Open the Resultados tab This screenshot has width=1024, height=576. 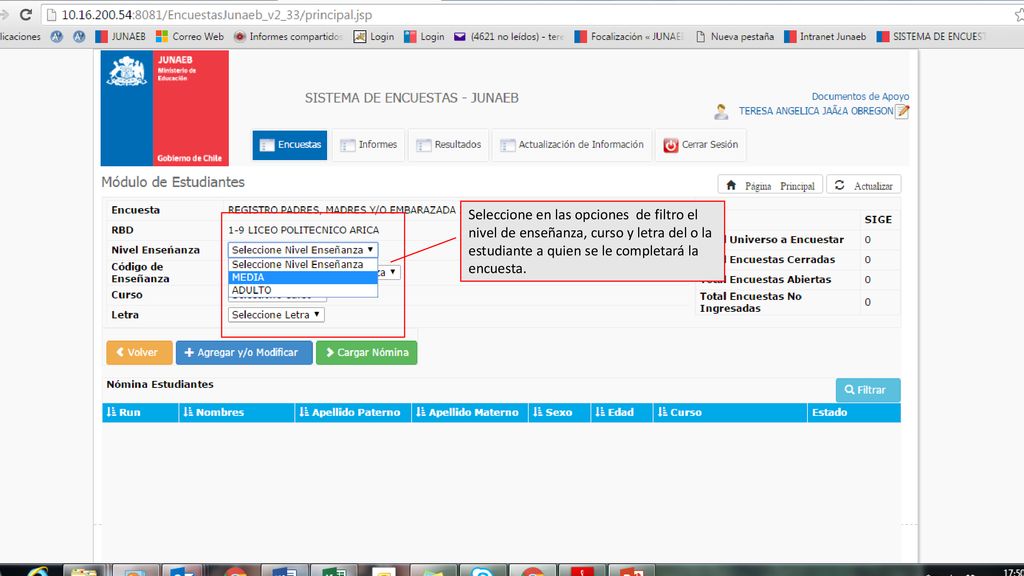click(x=449, y=144)
